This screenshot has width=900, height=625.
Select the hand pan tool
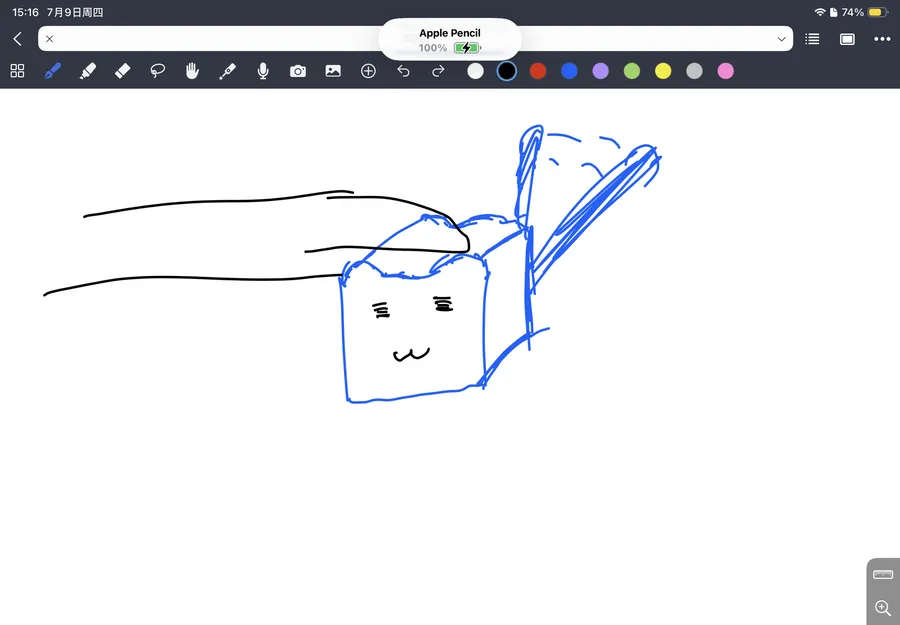pyautogui.click(x=192, y=71)
